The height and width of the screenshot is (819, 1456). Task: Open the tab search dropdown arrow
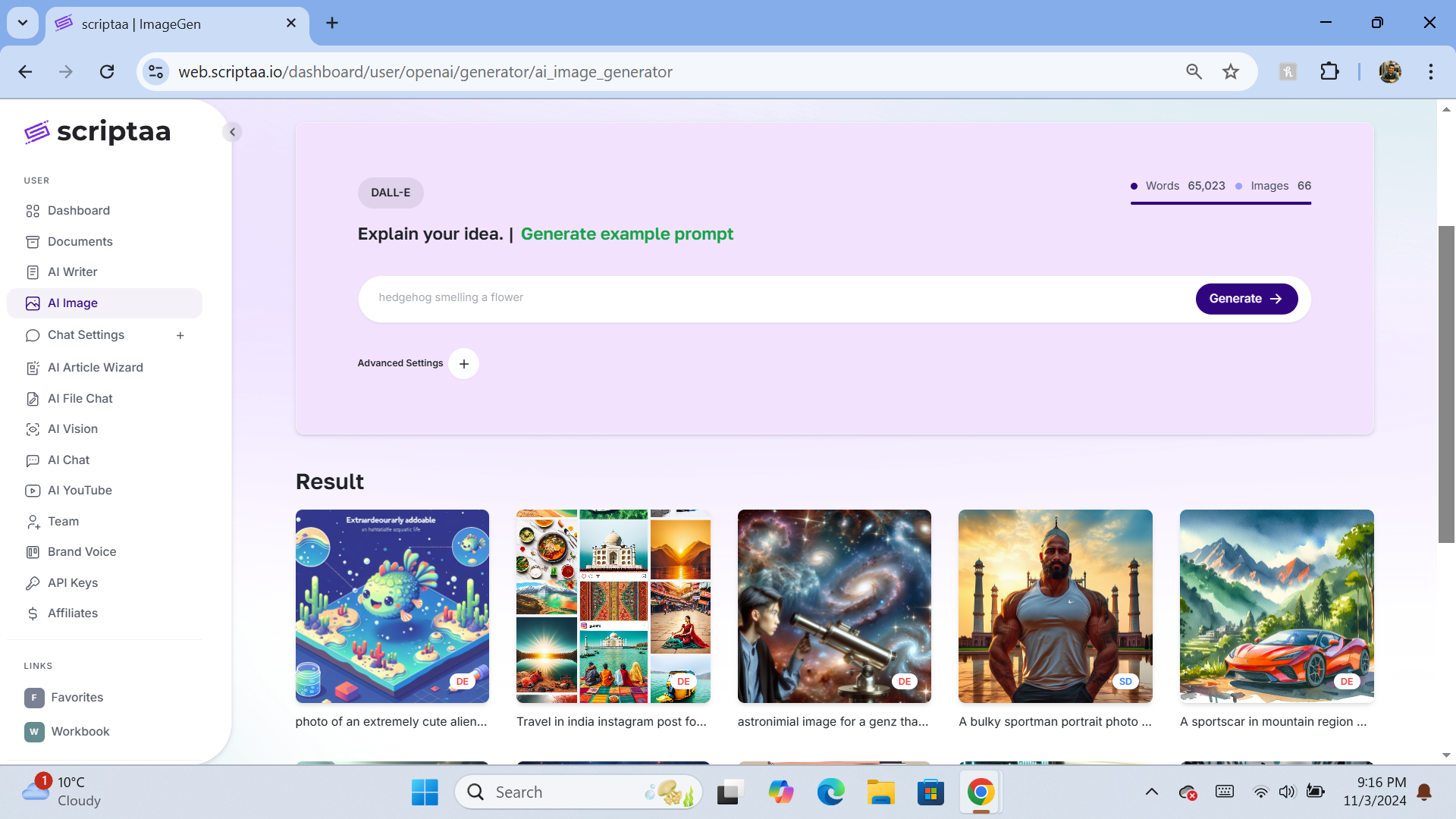coord(23,23)
